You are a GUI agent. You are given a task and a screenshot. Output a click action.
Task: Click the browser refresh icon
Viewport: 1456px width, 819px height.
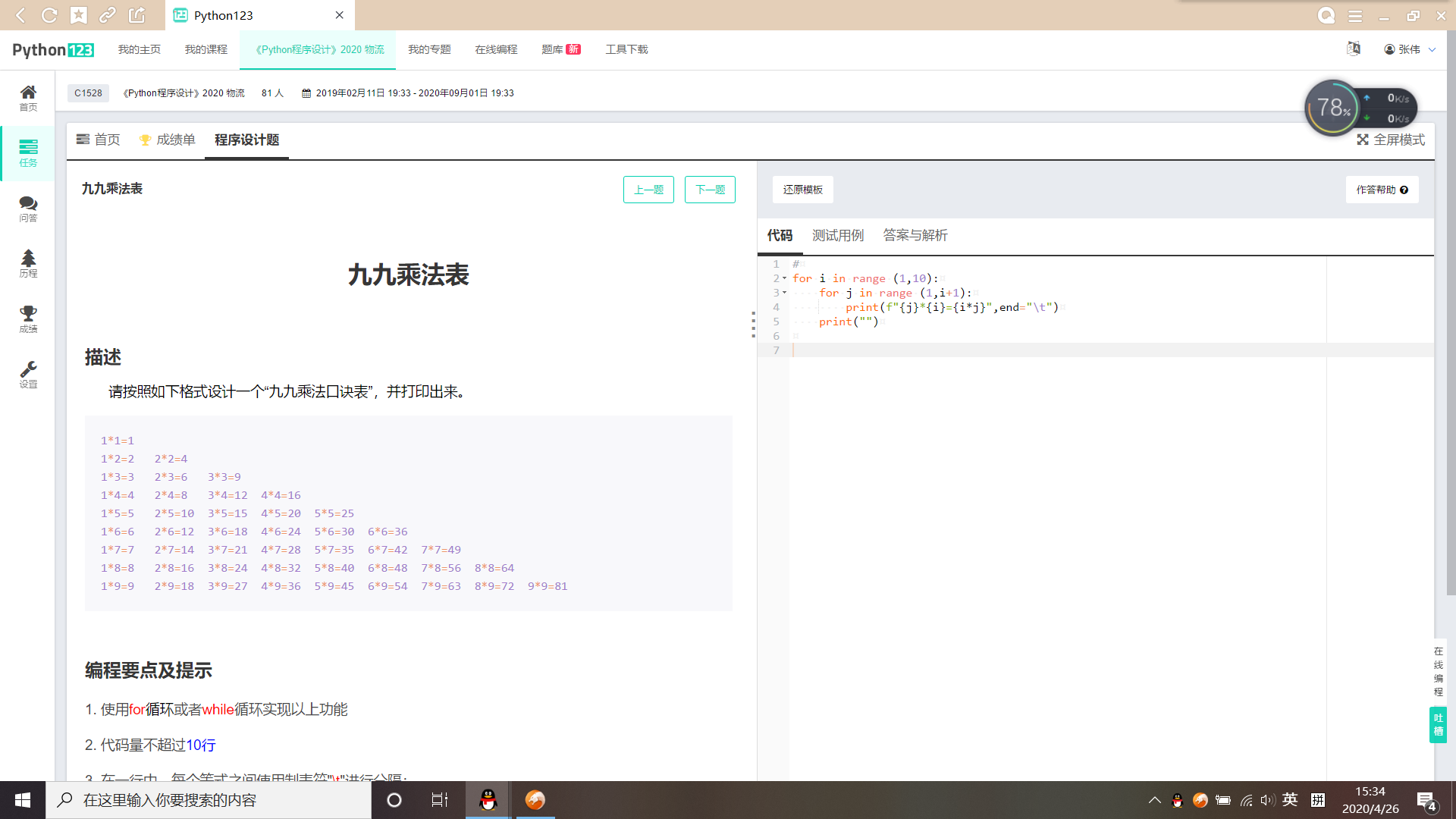[49, 15]
